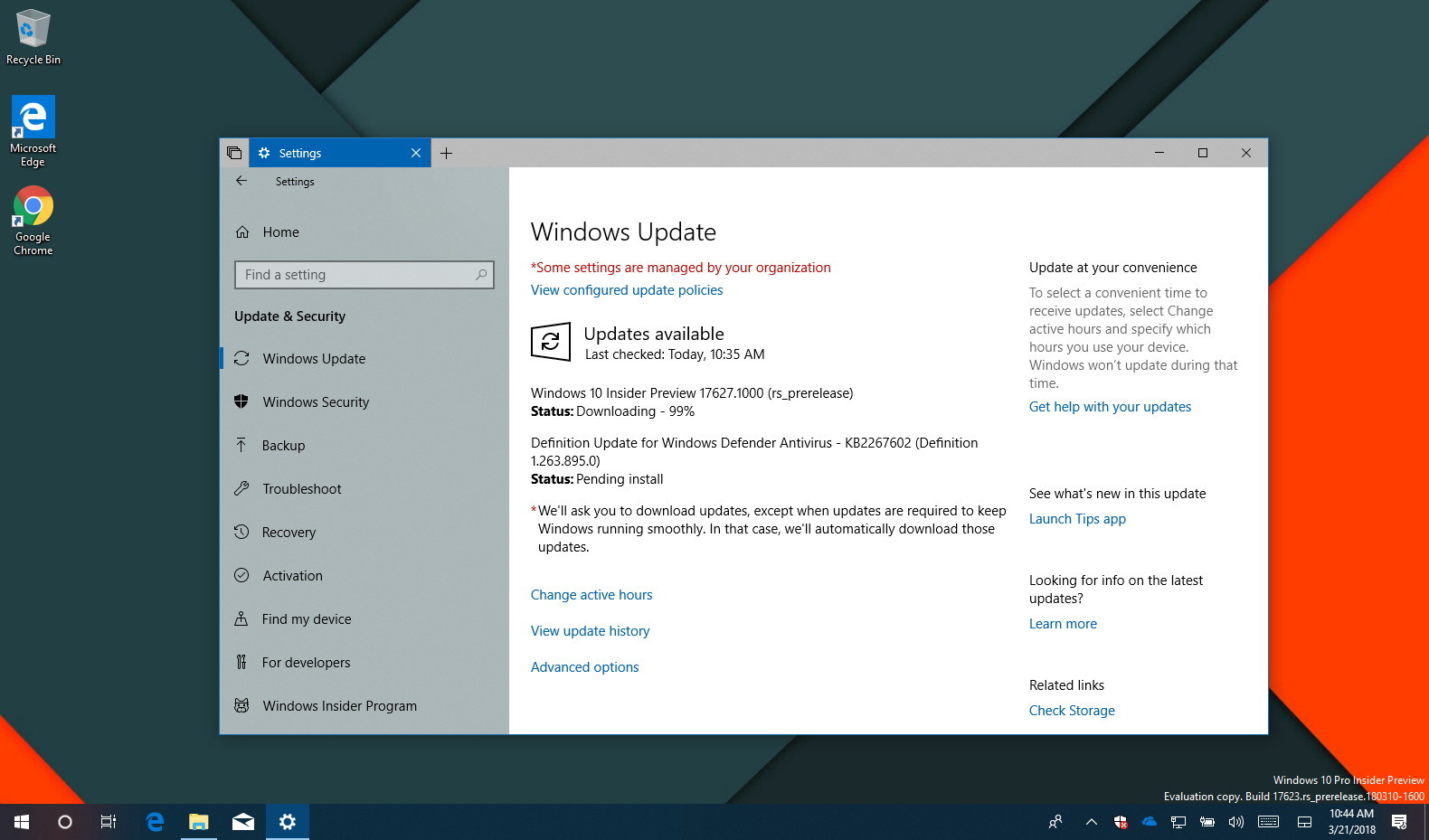Click the Activation checkmark circle icon

241,575
